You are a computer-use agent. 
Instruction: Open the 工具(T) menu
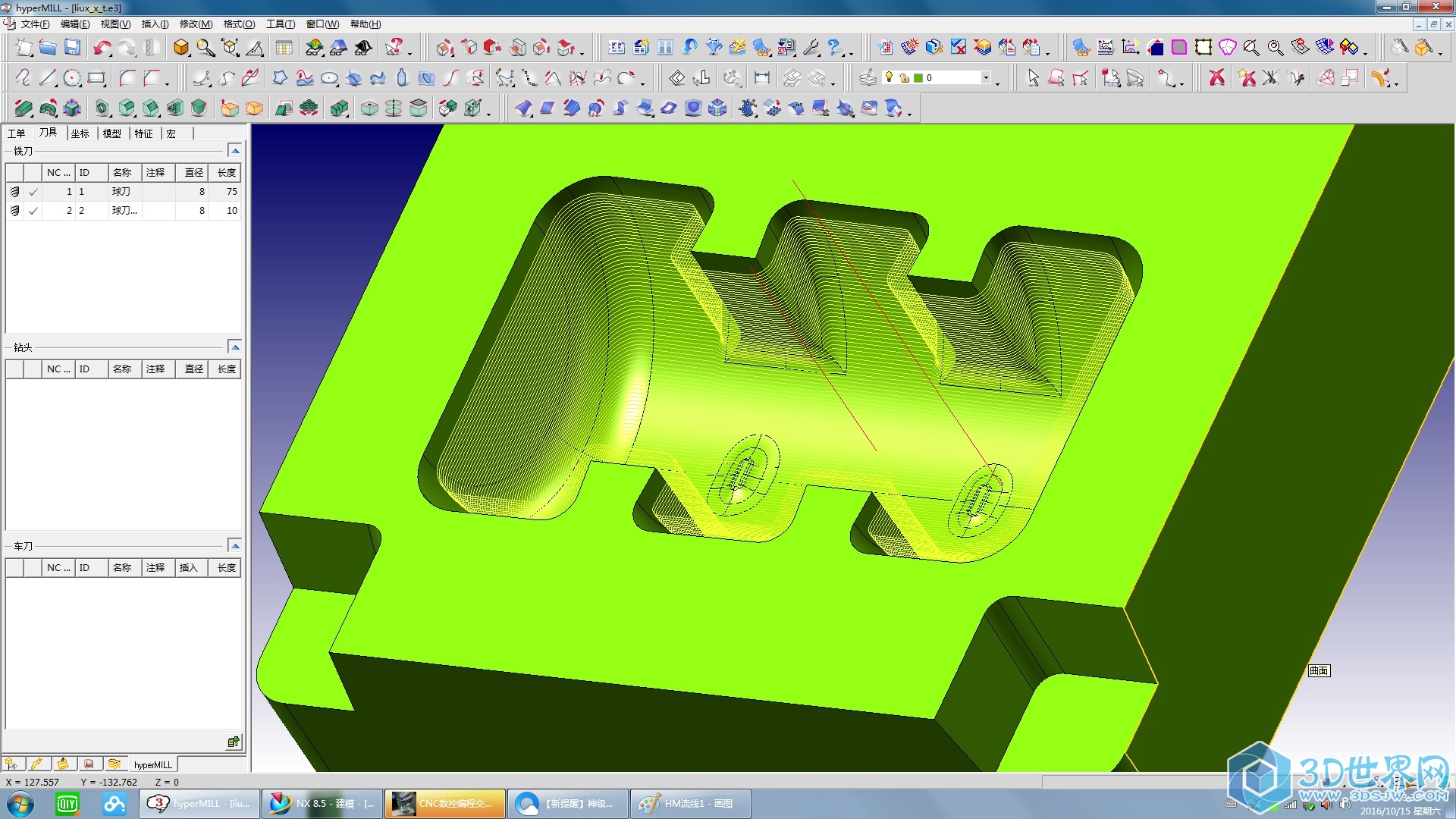point(281,24)
